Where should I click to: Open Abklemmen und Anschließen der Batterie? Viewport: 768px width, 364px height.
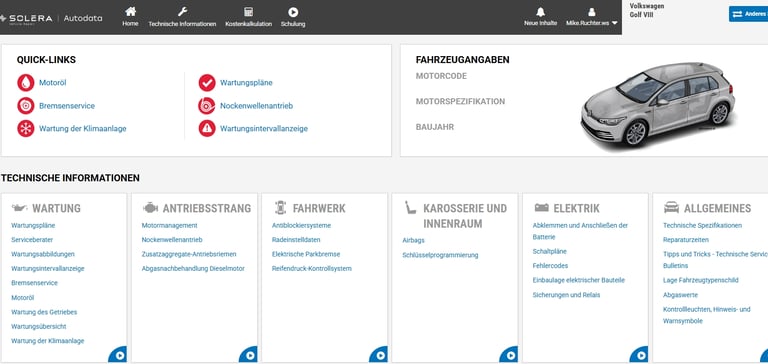(580, 231)
